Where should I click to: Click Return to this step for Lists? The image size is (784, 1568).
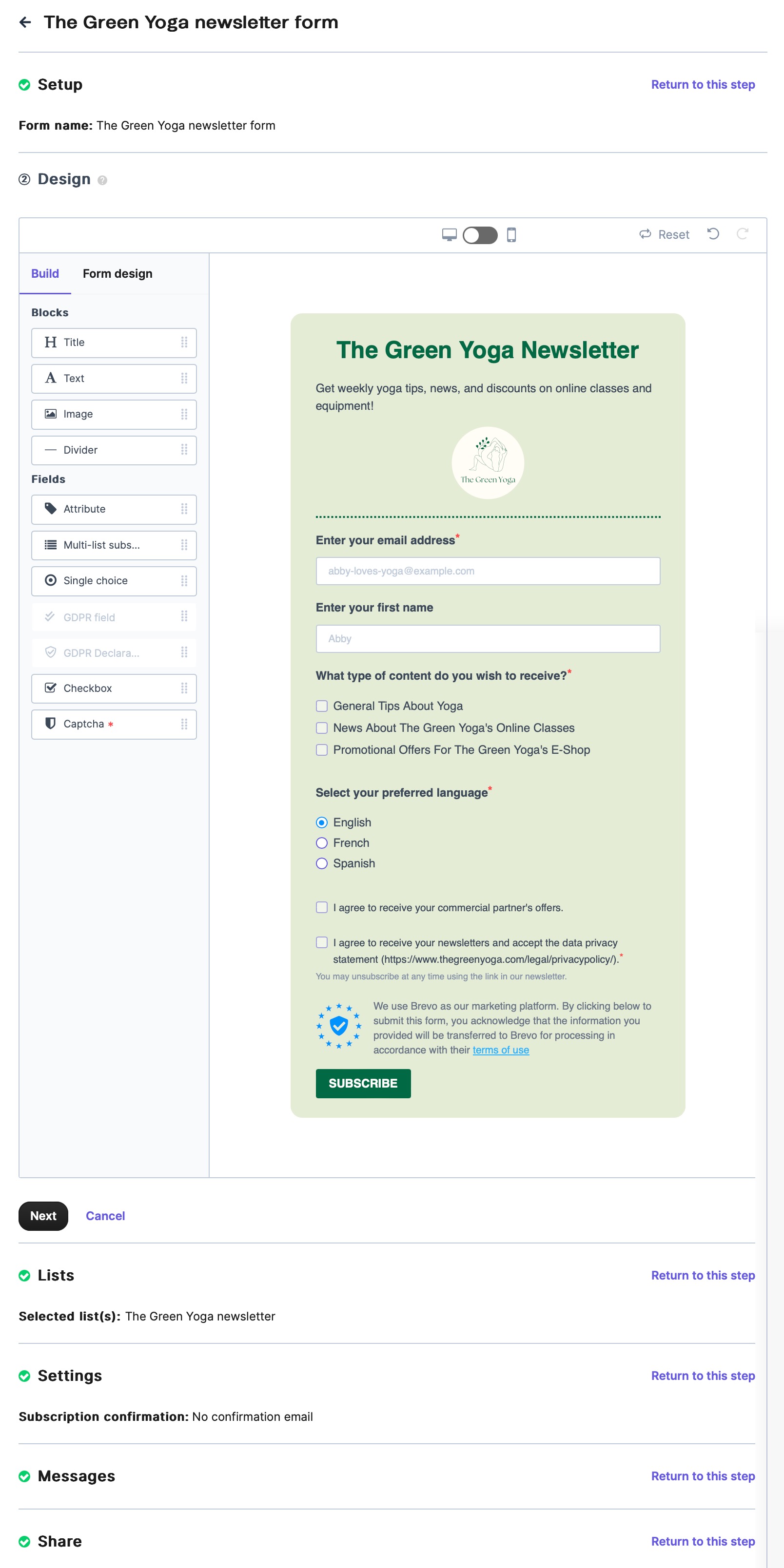click(x=703, y=1275)
